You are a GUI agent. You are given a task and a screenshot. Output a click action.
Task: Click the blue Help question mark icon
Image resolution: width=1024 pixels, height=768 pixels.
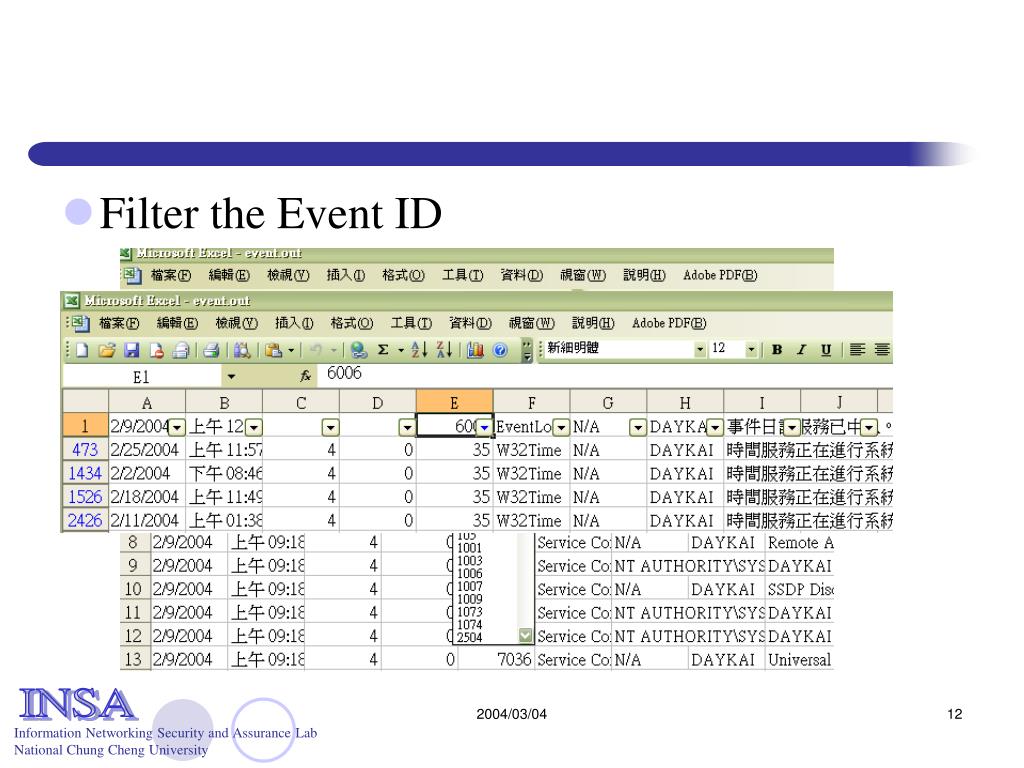[500, 350]
